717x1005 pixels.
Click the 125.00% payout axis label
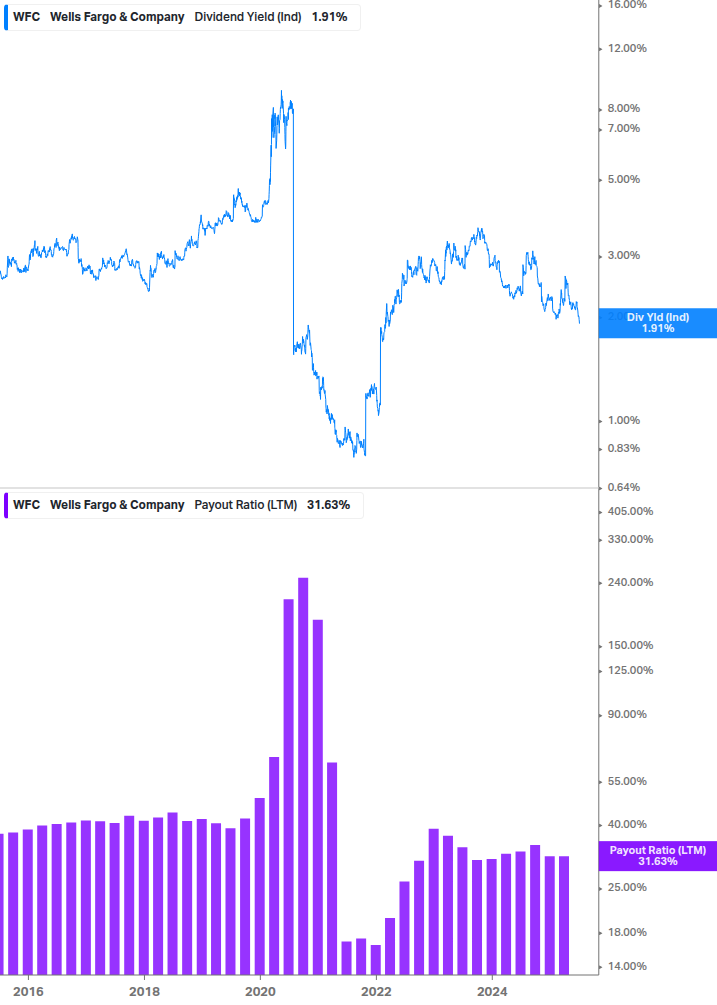click(x=630, y=670)
